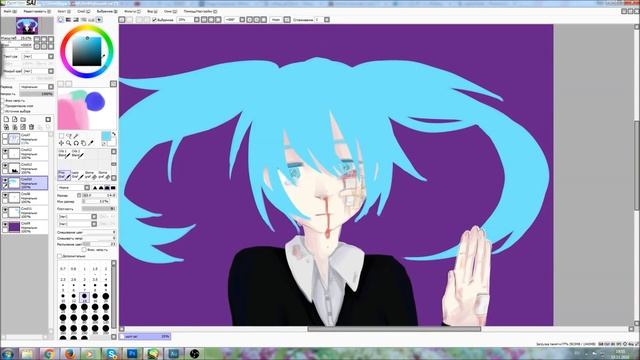The height and width of the screenshot is (360, 640).
Task: Open the layer effect dropdown
Action: [x=38, y=71]
